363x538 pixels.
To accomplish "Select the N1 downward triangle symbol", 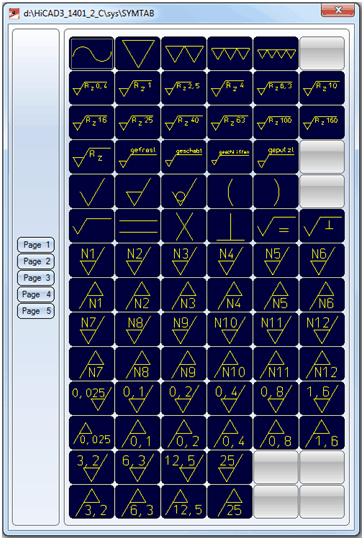I will pos(92,260).
